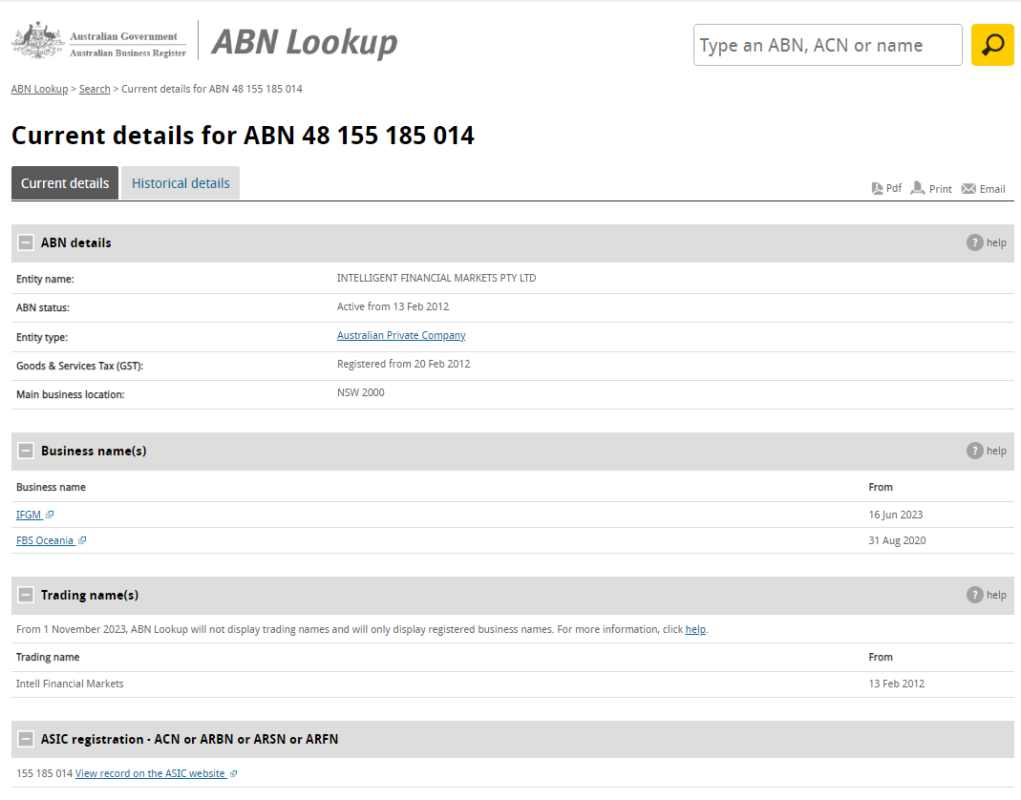Open the IFGM business name link
This screenshot has height=800, width=1021.
[29, 515]
